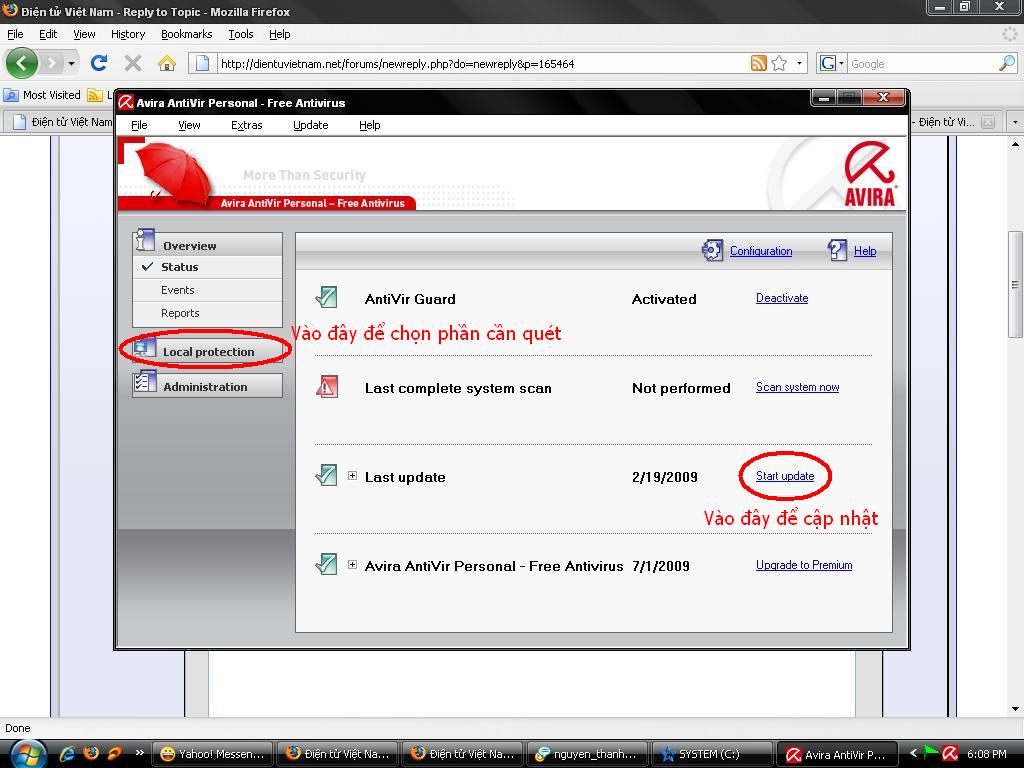The height and width of the screenshot is (768, 1024).
Task: Open the Avira Extras menu
Action: point(246,125)
